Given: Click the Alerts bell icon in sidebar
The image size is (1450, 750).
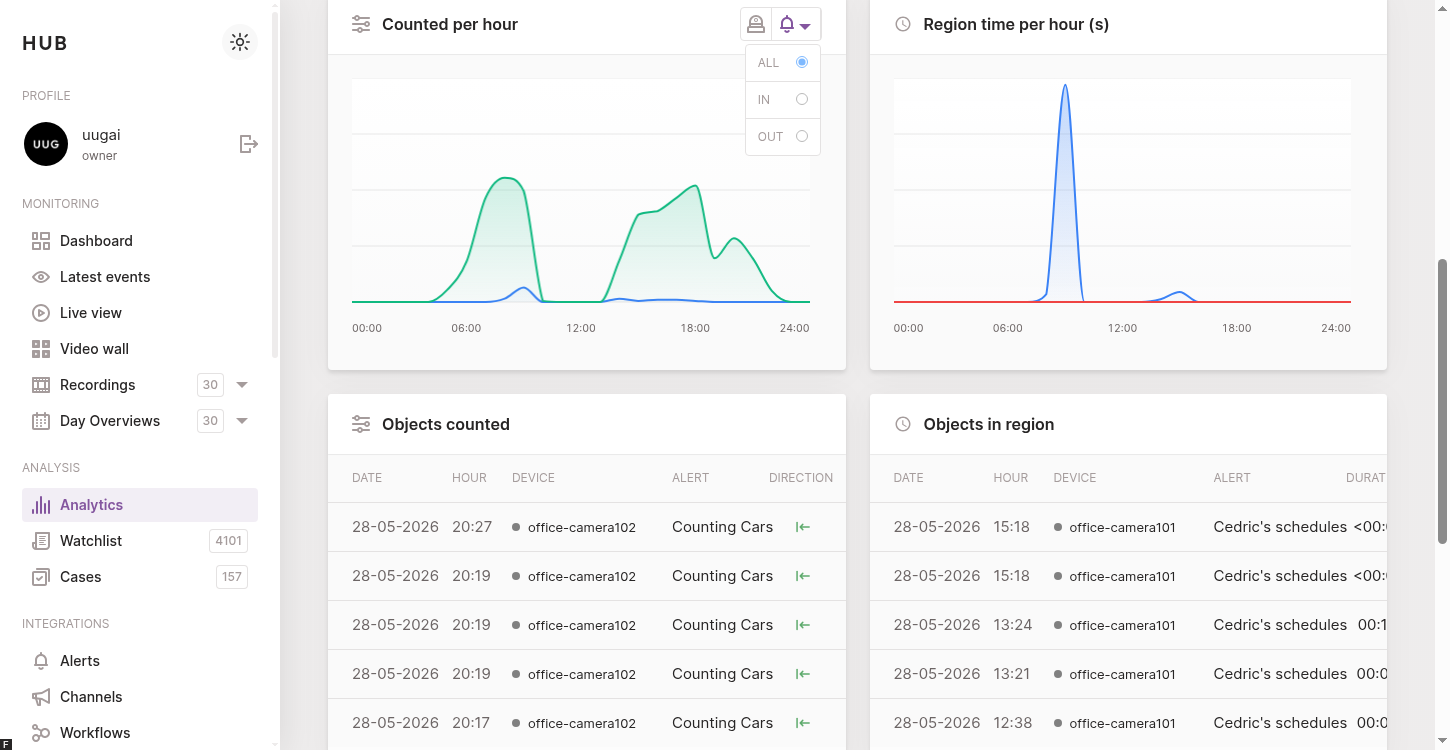Looking at the screenshot, I should click(x=41, y=661).
